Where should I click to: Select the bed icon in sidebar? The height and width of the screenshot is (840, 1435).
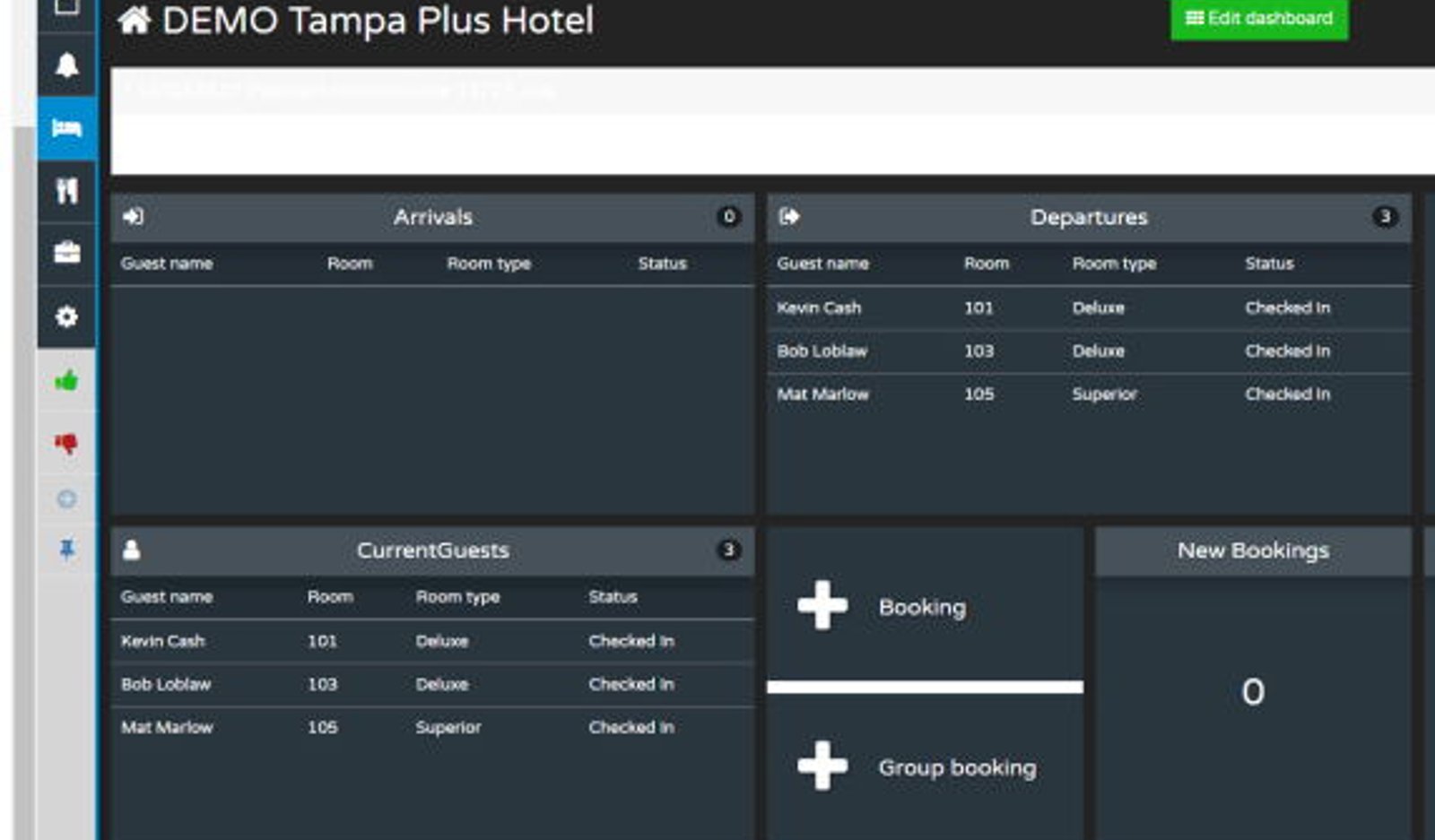pyautogui.click(x=66, y=128)
